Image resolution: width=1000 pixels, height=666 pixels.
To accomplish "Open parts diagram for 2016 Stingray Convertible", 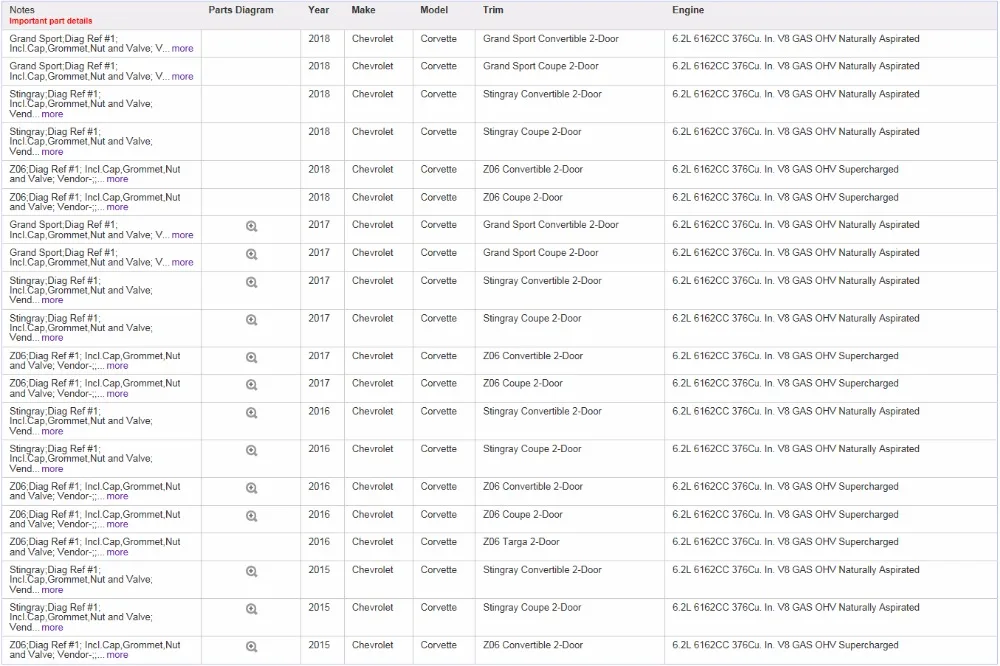I will pyautogui.click(x=252, y=413).
